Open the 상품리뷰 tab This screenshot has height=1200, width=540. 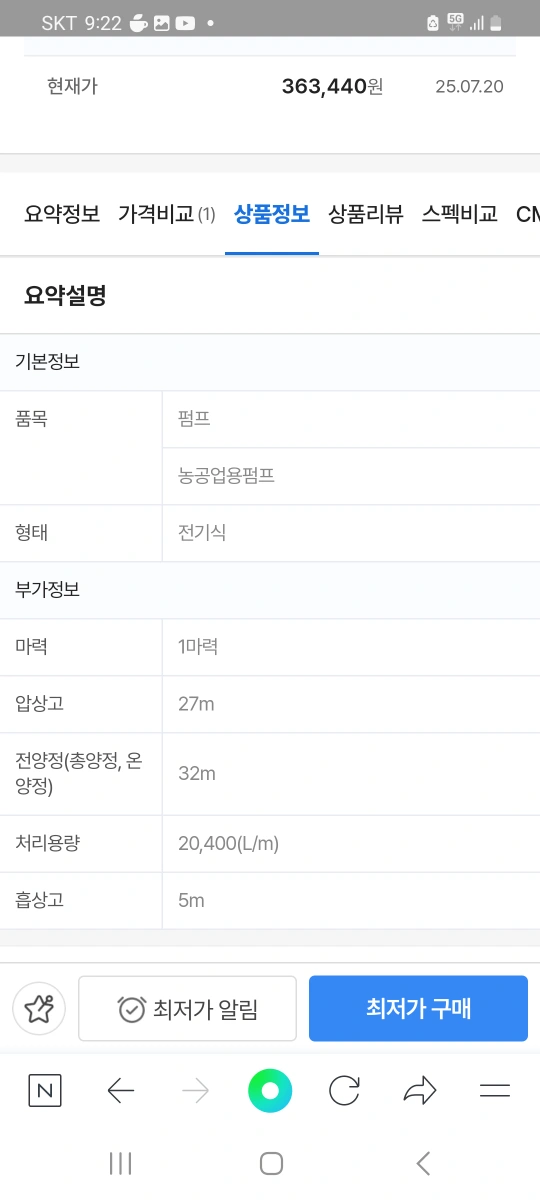pyautogui.click(x=366, y=214)
